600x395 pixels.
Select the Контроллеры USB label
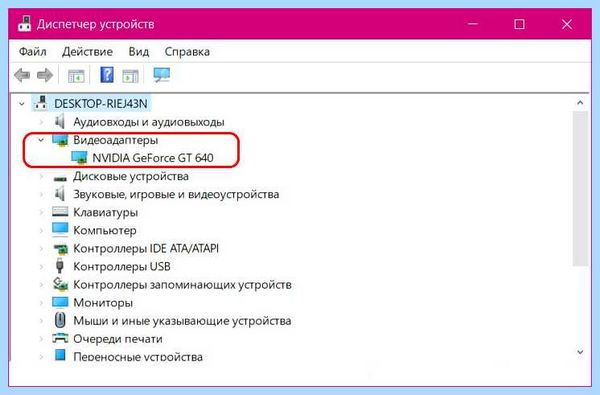click(x=122, y=266)
